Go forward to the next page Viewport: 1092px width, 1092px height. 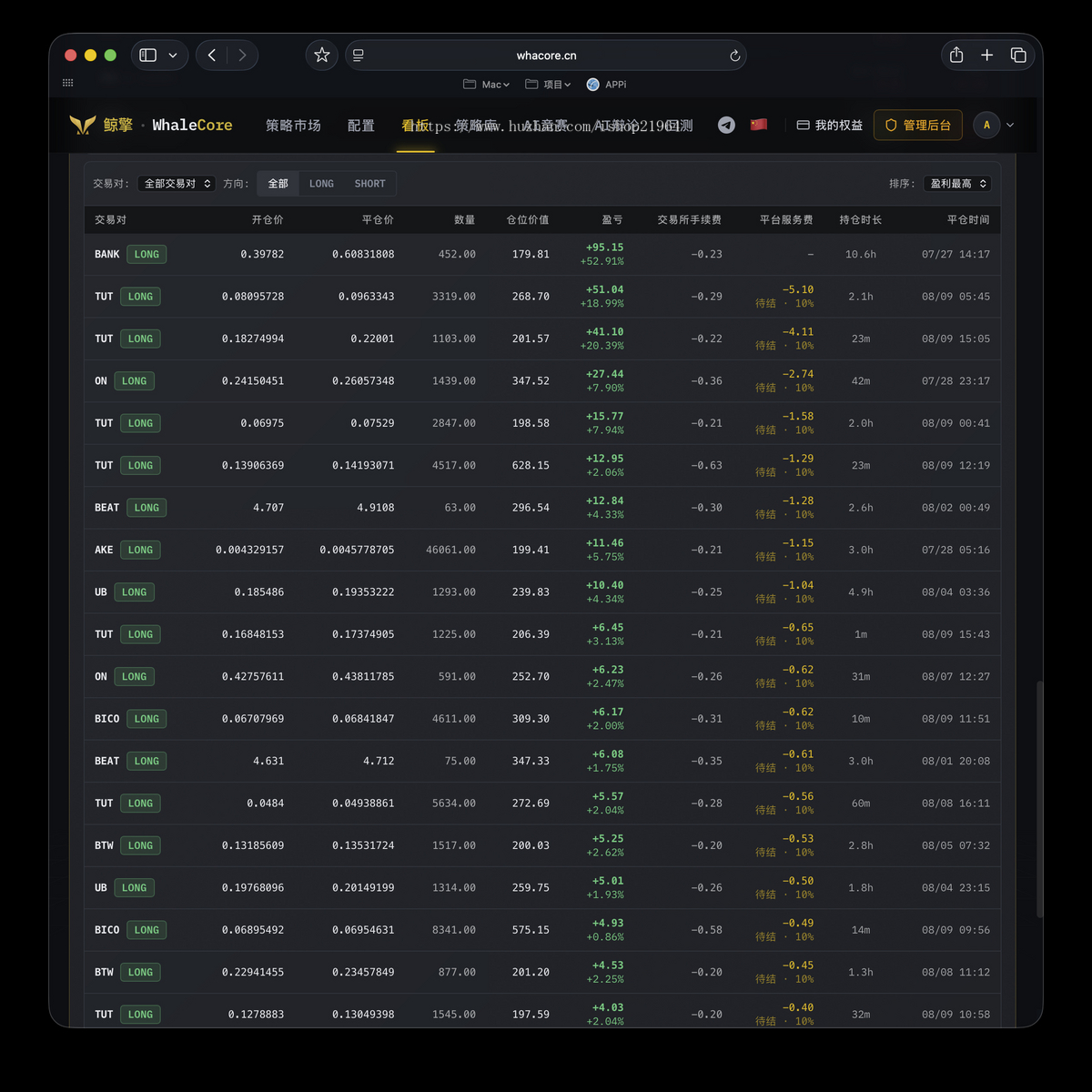pos(242,56)
